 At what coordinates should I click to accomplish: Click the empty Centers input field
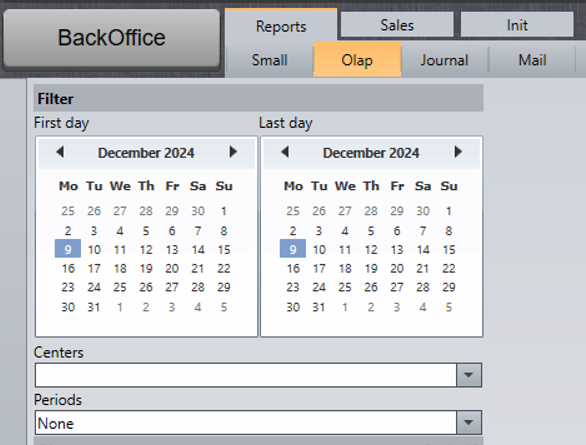pos(246,375)
